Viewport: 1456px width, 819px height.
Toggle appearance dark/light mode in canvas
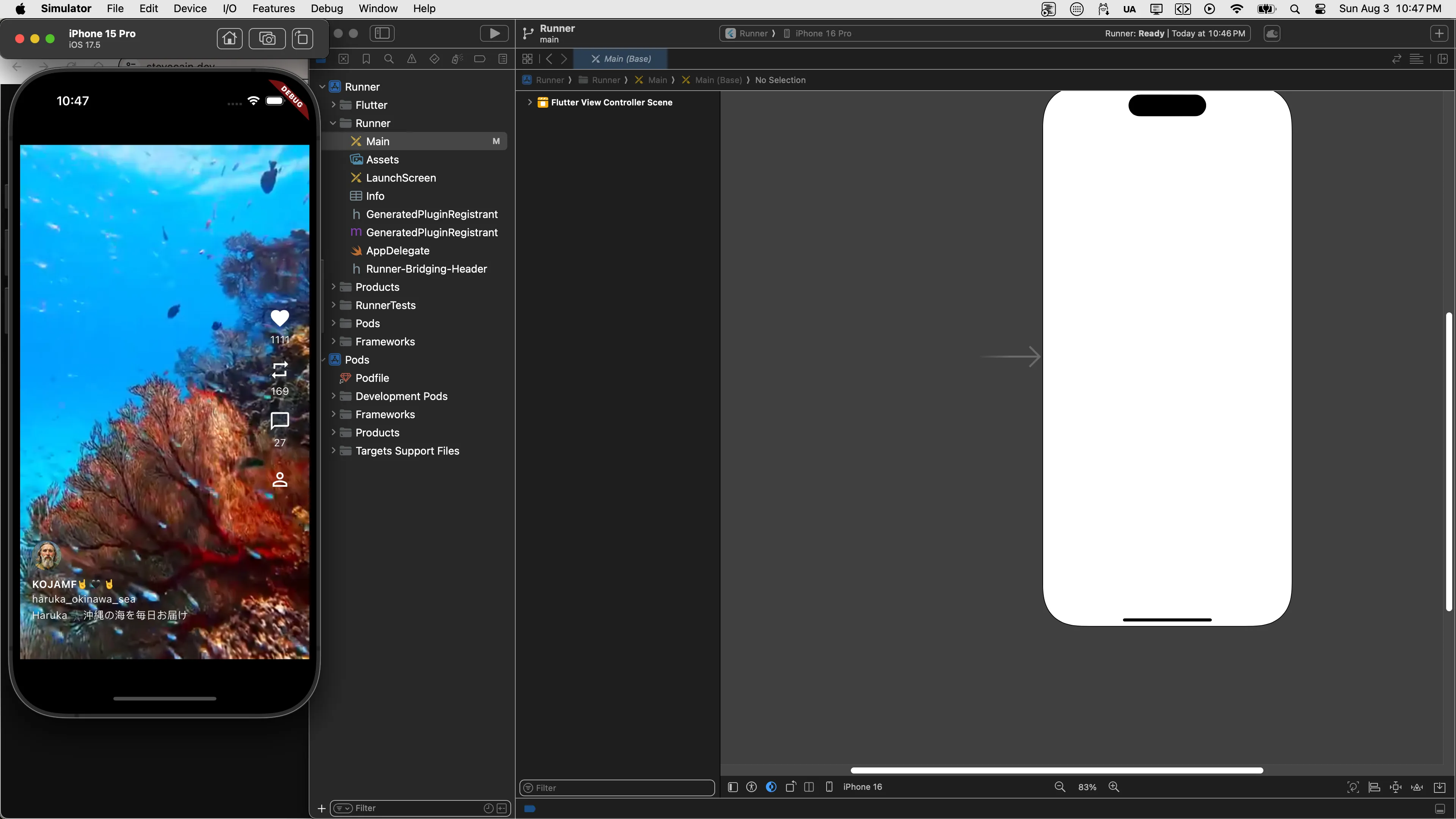click(771, 787)
